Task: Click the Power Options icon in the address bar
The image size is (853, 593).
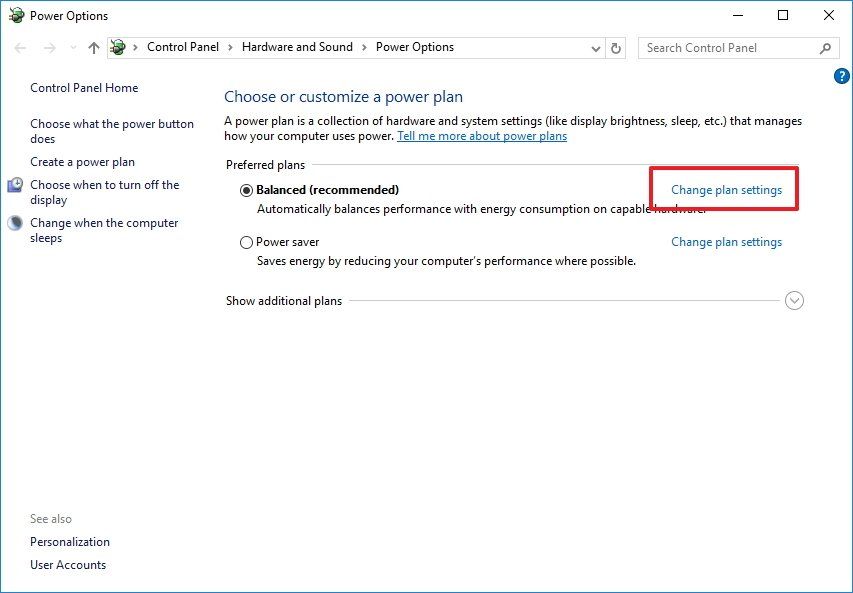Action: click(x=117, y=47)
